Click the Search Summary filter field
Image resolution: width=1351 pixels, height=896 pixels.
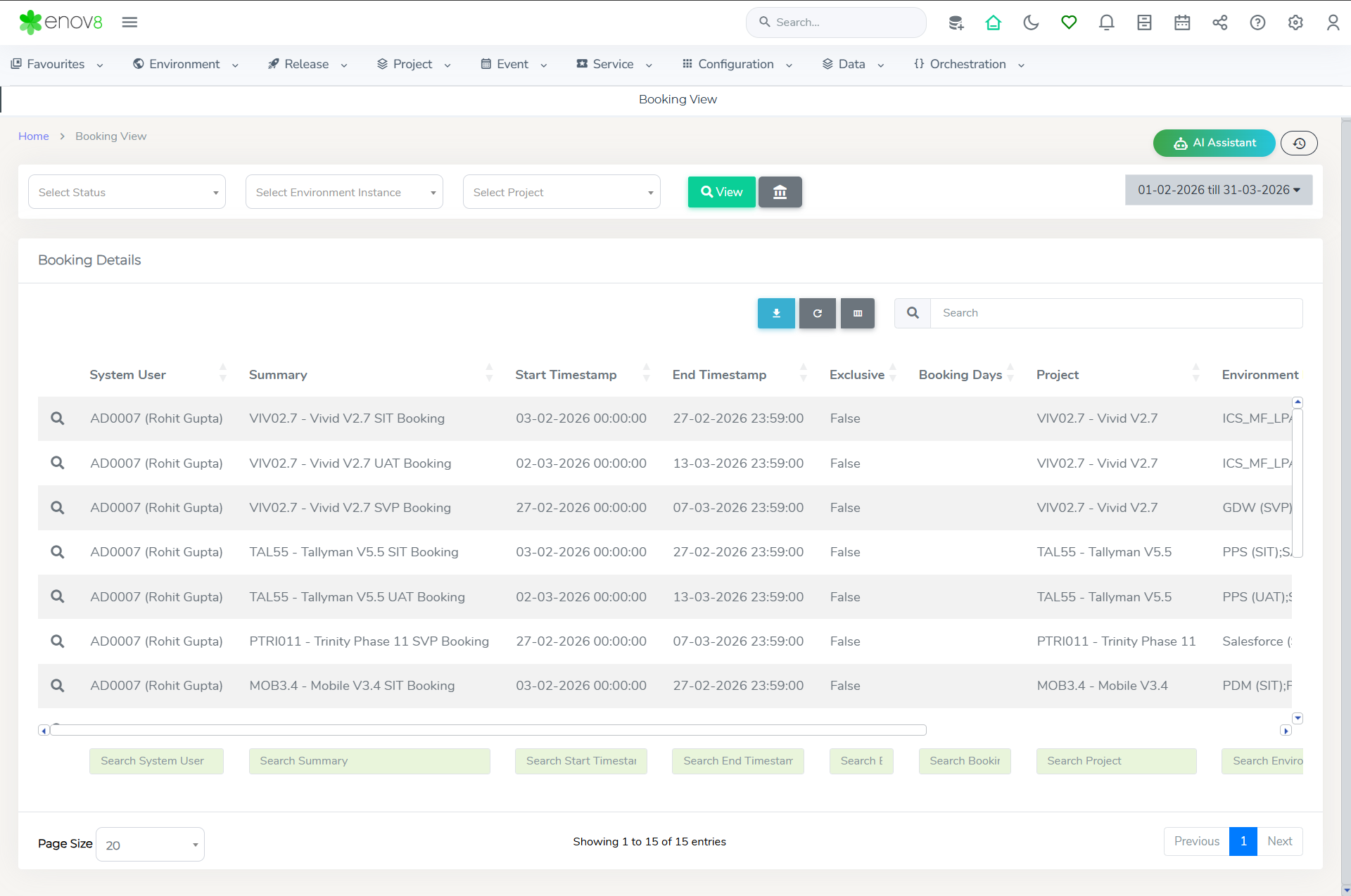(369, 761)
